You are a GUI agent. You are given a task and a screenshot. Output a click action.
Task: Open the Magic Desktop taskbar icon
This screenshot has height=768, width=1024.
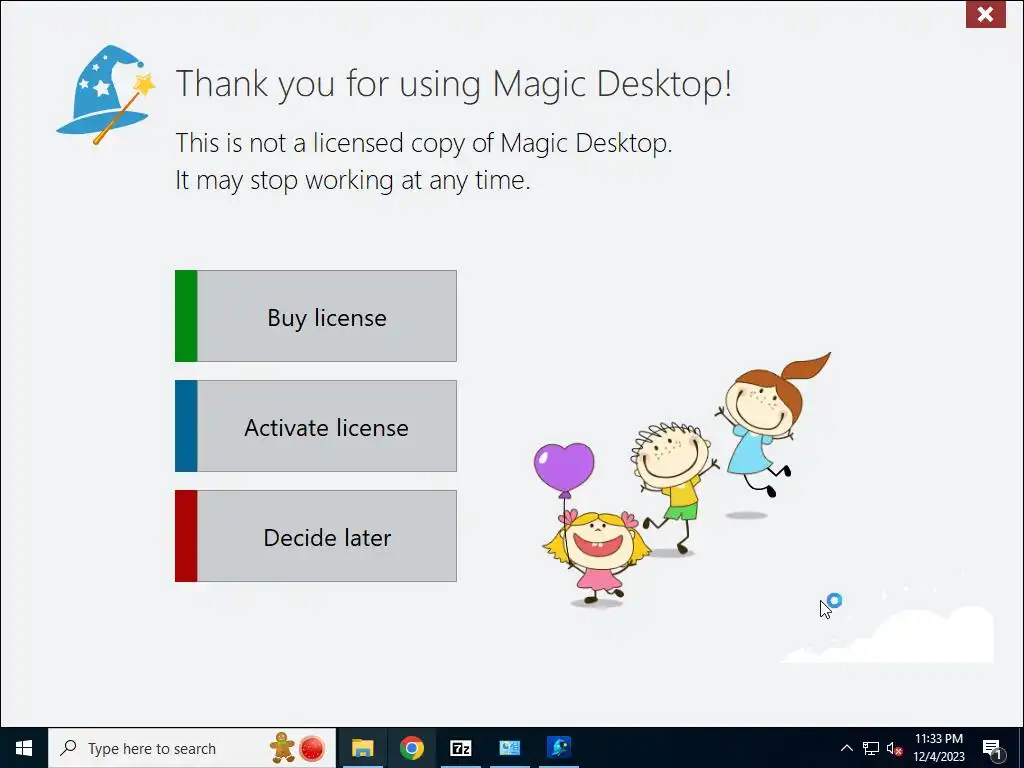point(559,748)
